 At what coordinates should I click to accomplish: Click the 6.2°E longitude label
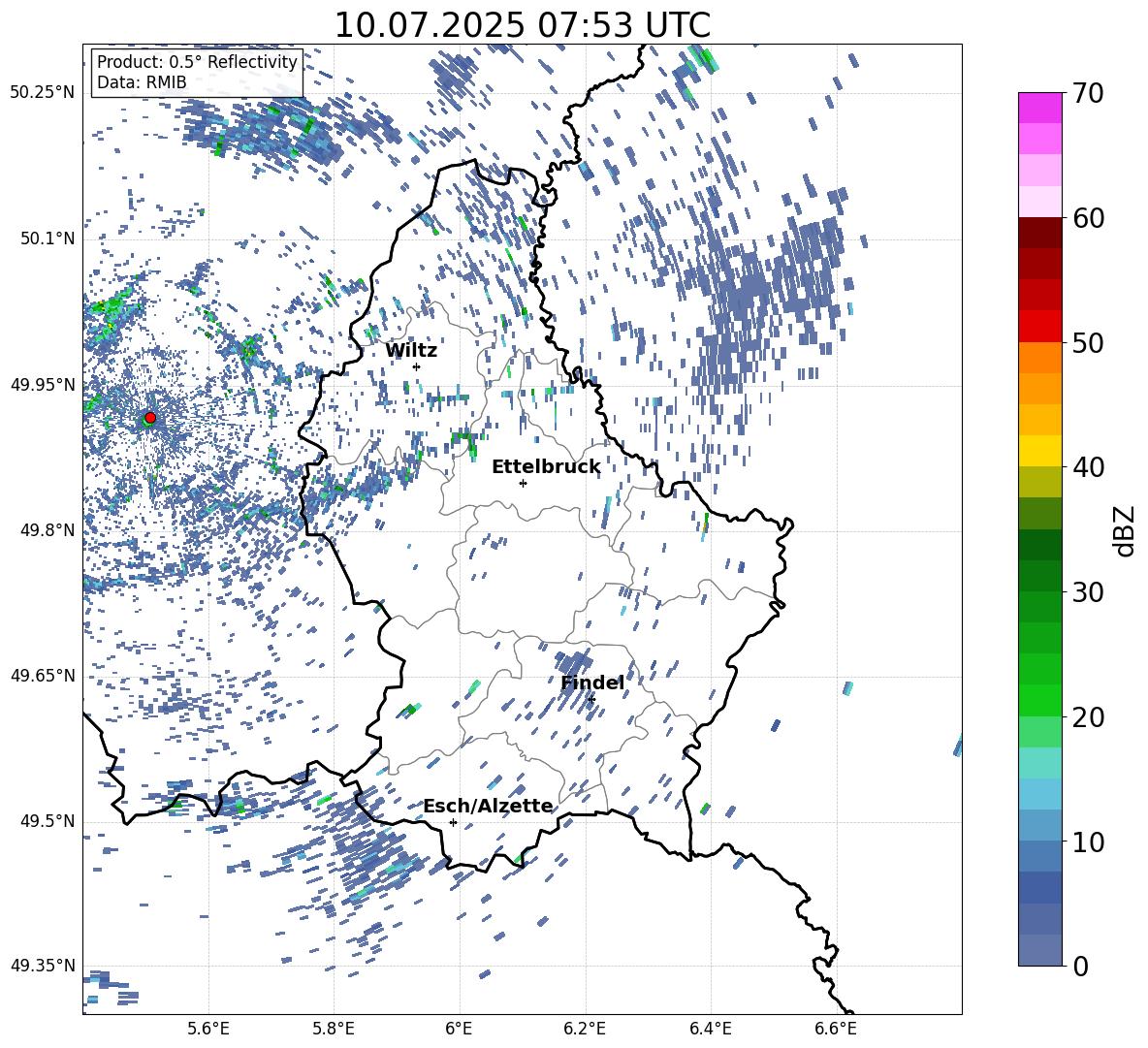(585, 1029)
